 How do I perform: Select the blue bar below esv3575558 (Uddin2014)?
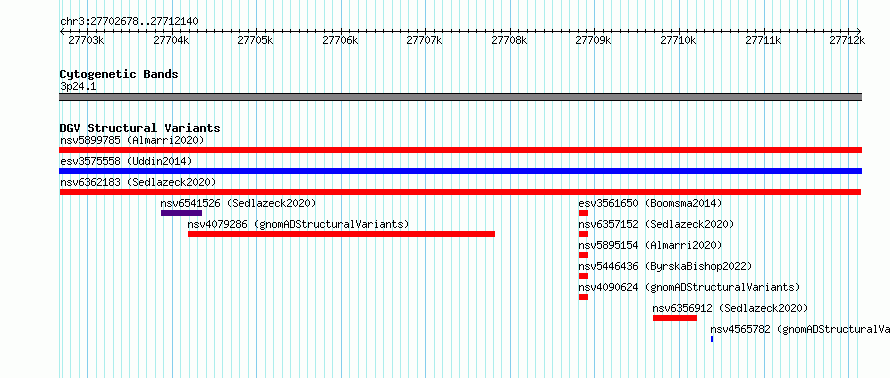(460, 171)
